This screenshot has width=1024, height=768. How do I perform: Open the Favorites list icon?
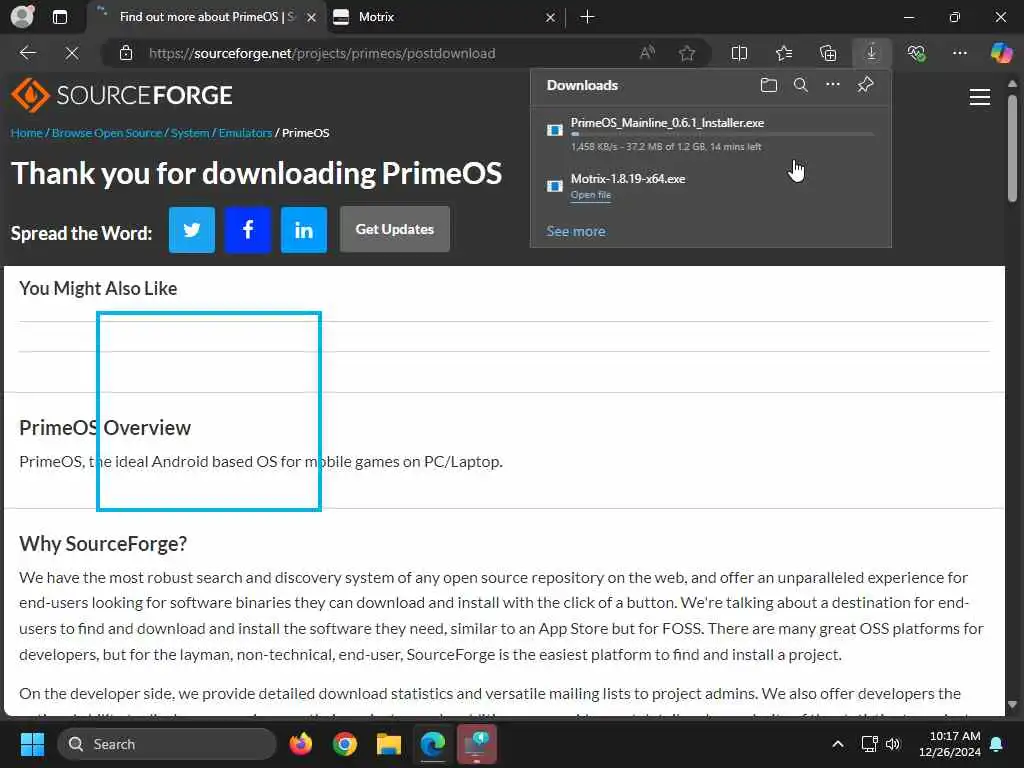(x=784, y=53)
